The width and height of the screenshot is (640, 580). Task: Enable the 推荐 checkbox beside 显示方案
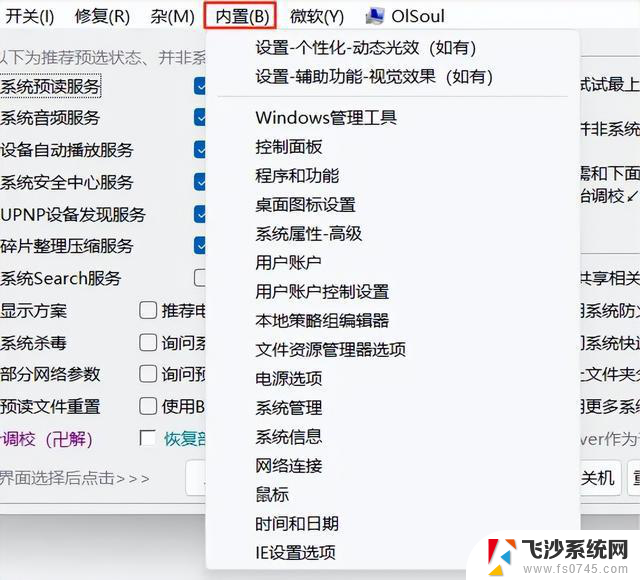[148, 310]
